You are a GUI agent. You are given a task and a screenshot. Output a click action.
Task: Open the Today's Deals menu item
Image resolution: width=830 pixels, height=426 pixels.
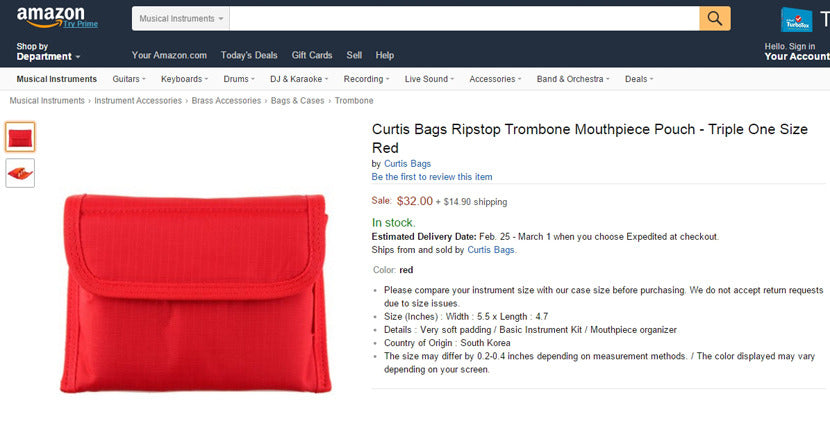(x=250, y=55)
